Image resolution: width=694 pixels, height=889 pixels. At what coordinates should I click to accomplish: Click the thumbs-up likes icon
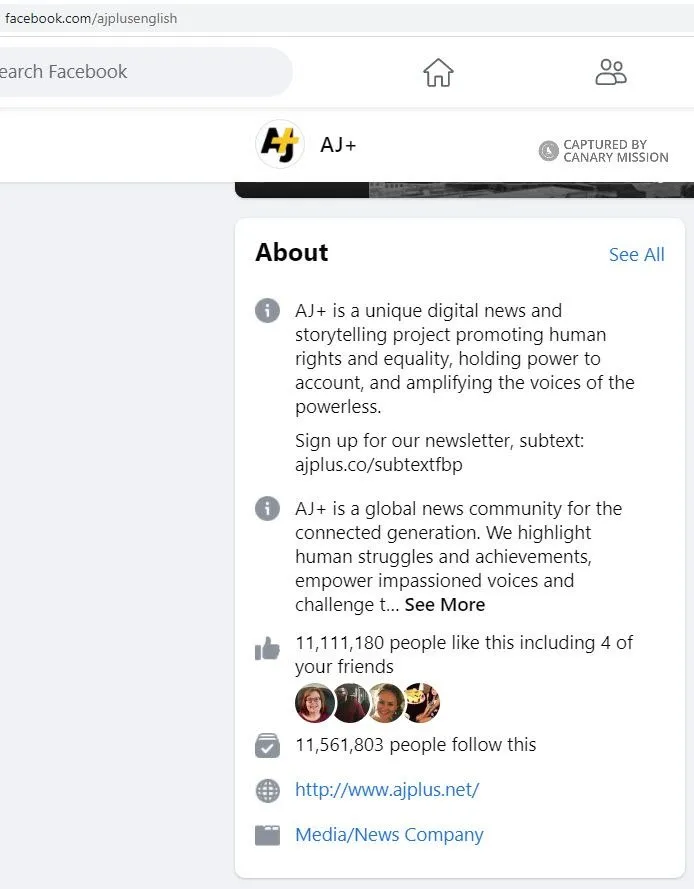click(x=267, y=650)
